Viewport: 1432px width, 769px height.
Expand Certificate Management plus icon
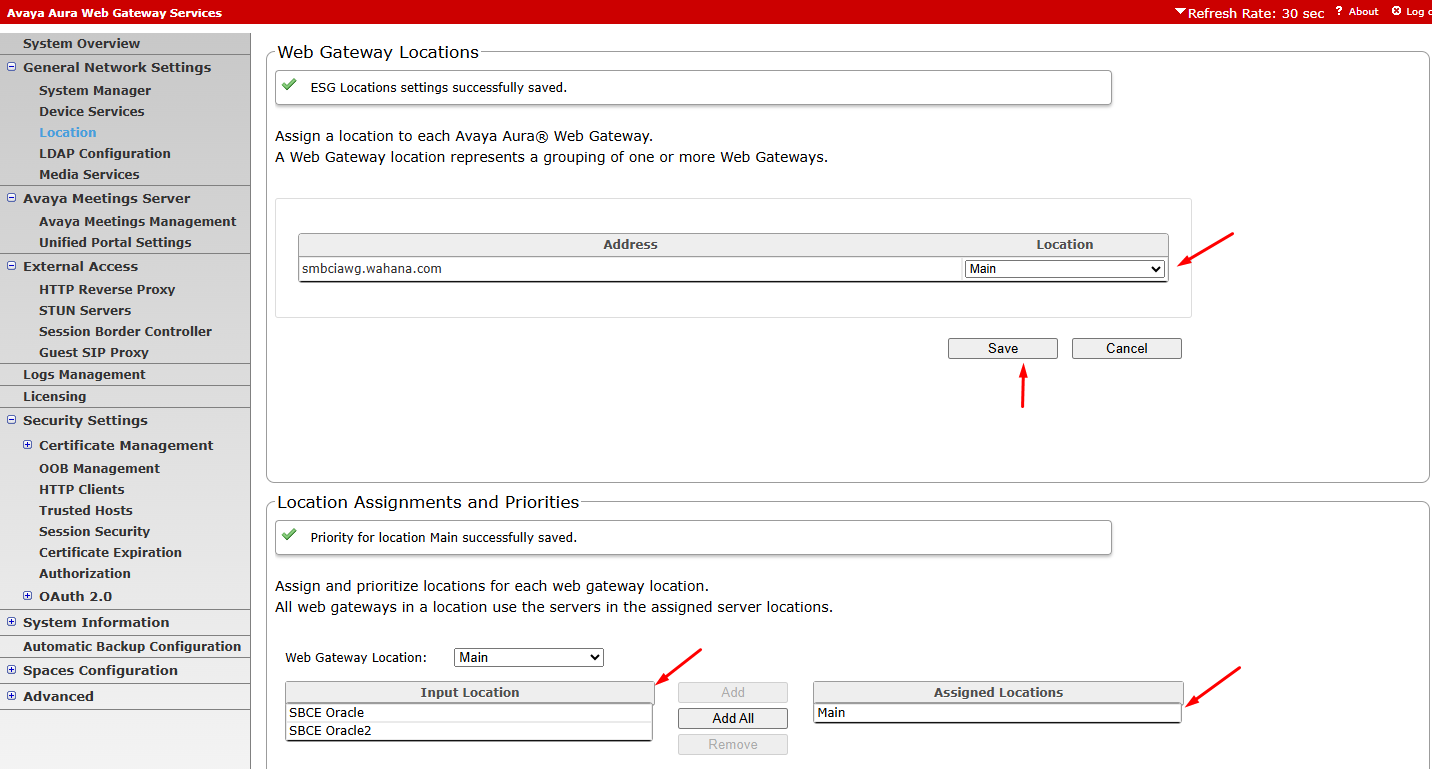pyautogui.click(x=28, y=445)
